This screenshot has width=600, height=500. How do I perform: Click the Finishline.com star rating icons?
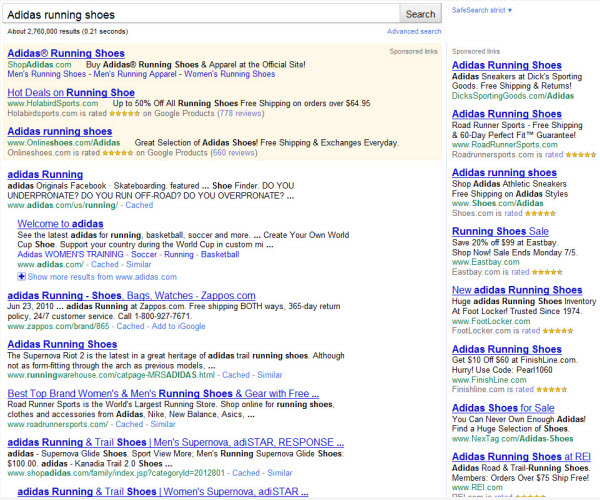tap(552, 389)
